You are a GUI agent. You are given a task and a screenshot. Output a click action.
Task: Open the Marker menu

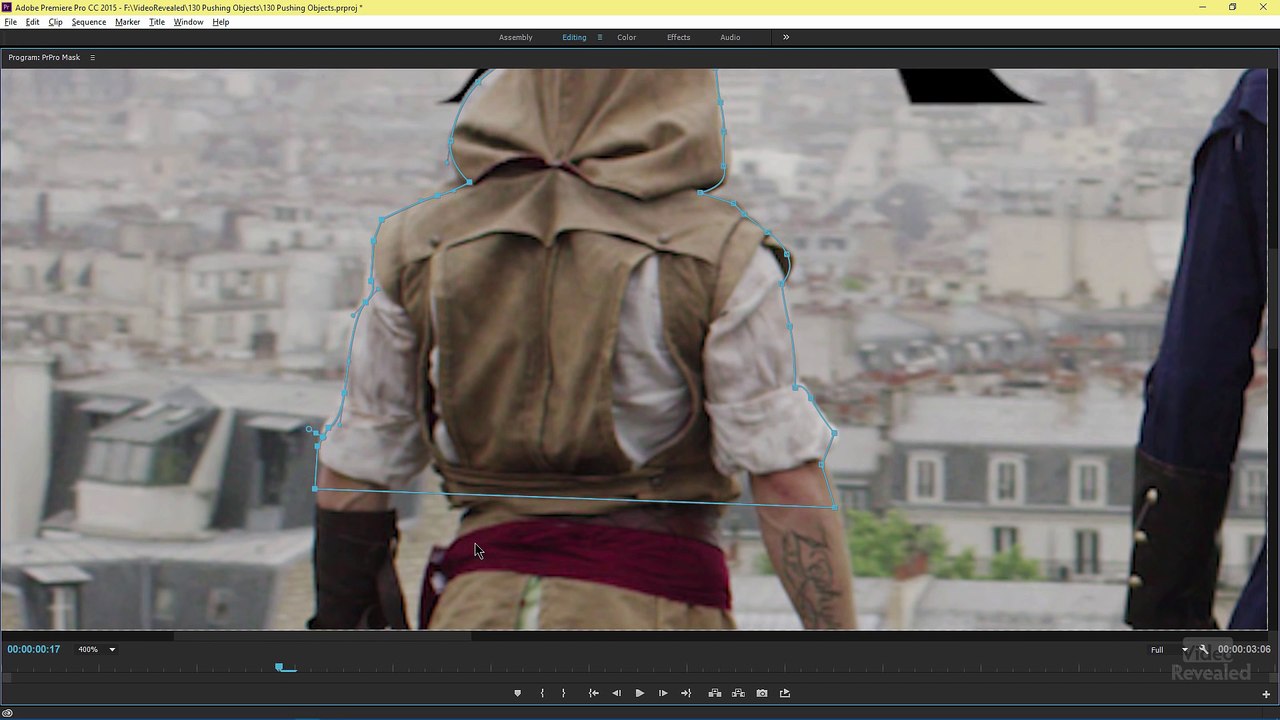pyautogui.click(x=128, y=22)
